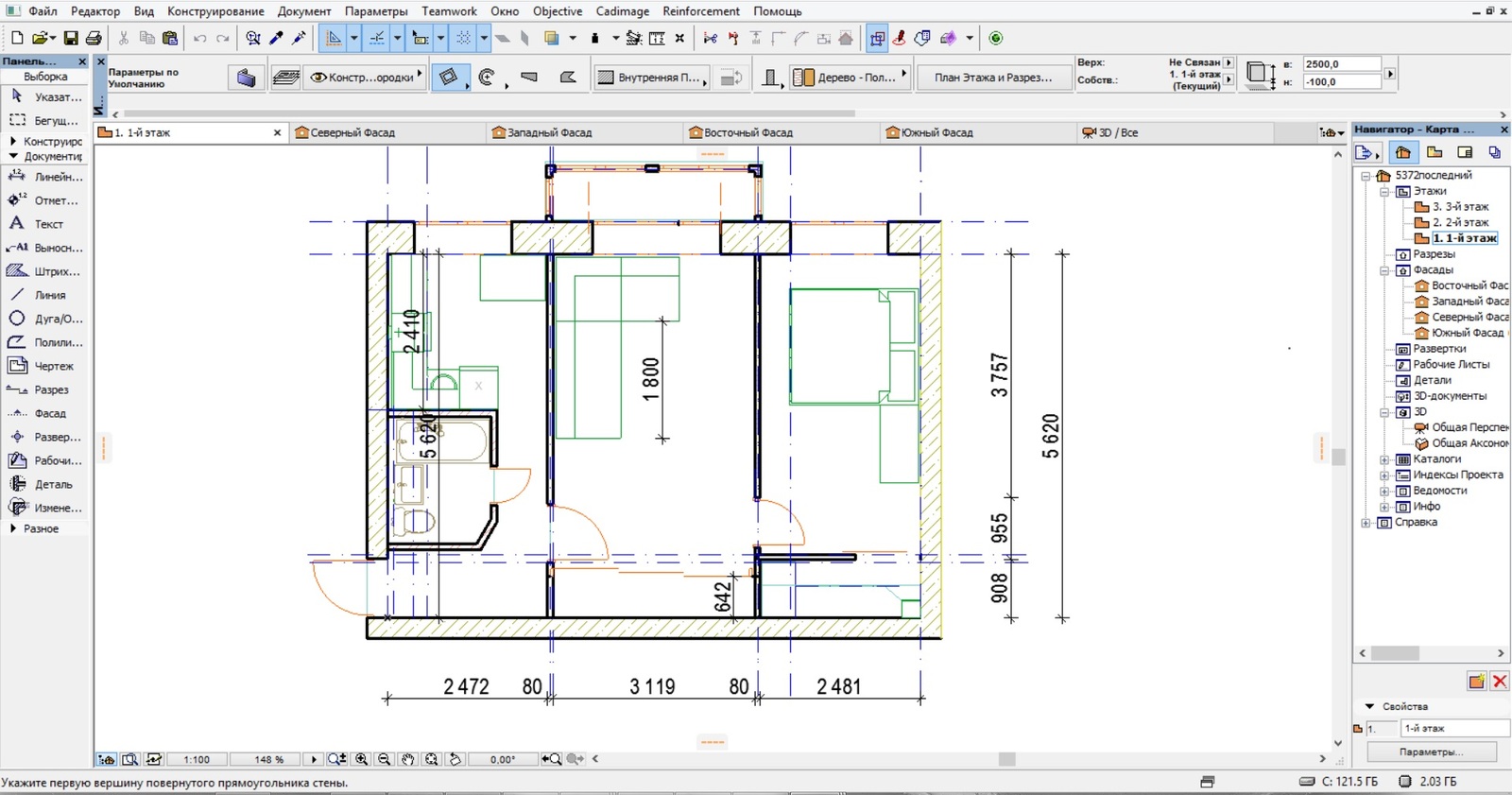Switch to the Южный Фасад tab

coord(936,132)
